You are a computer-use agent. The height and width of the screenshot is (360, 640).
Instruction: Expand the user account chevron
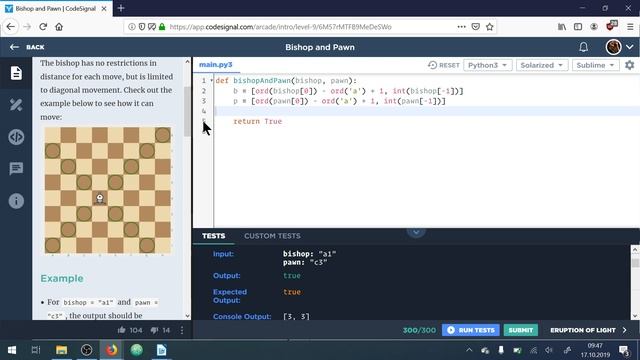[x=630, y=47]
